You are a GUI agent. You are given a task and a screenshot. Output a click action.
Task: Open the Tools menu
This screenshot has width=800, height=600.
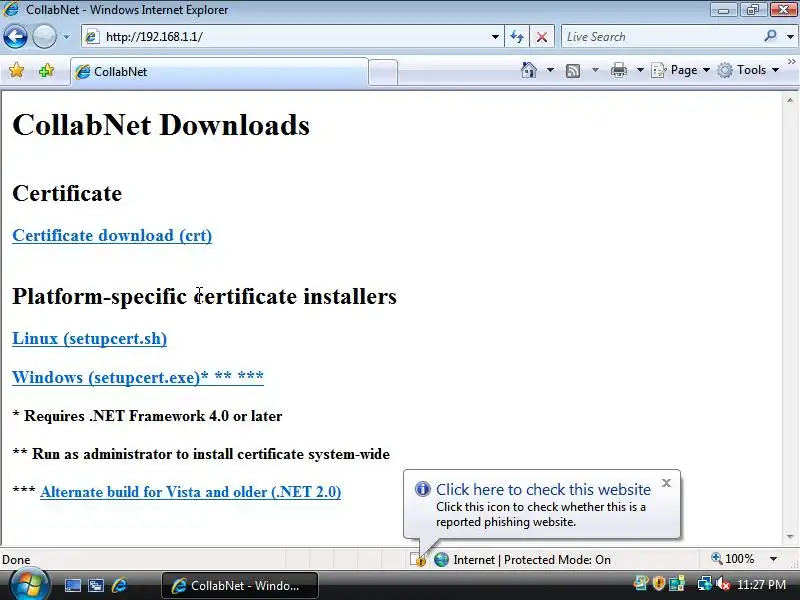pyautogui.click(x=748, y=70)
